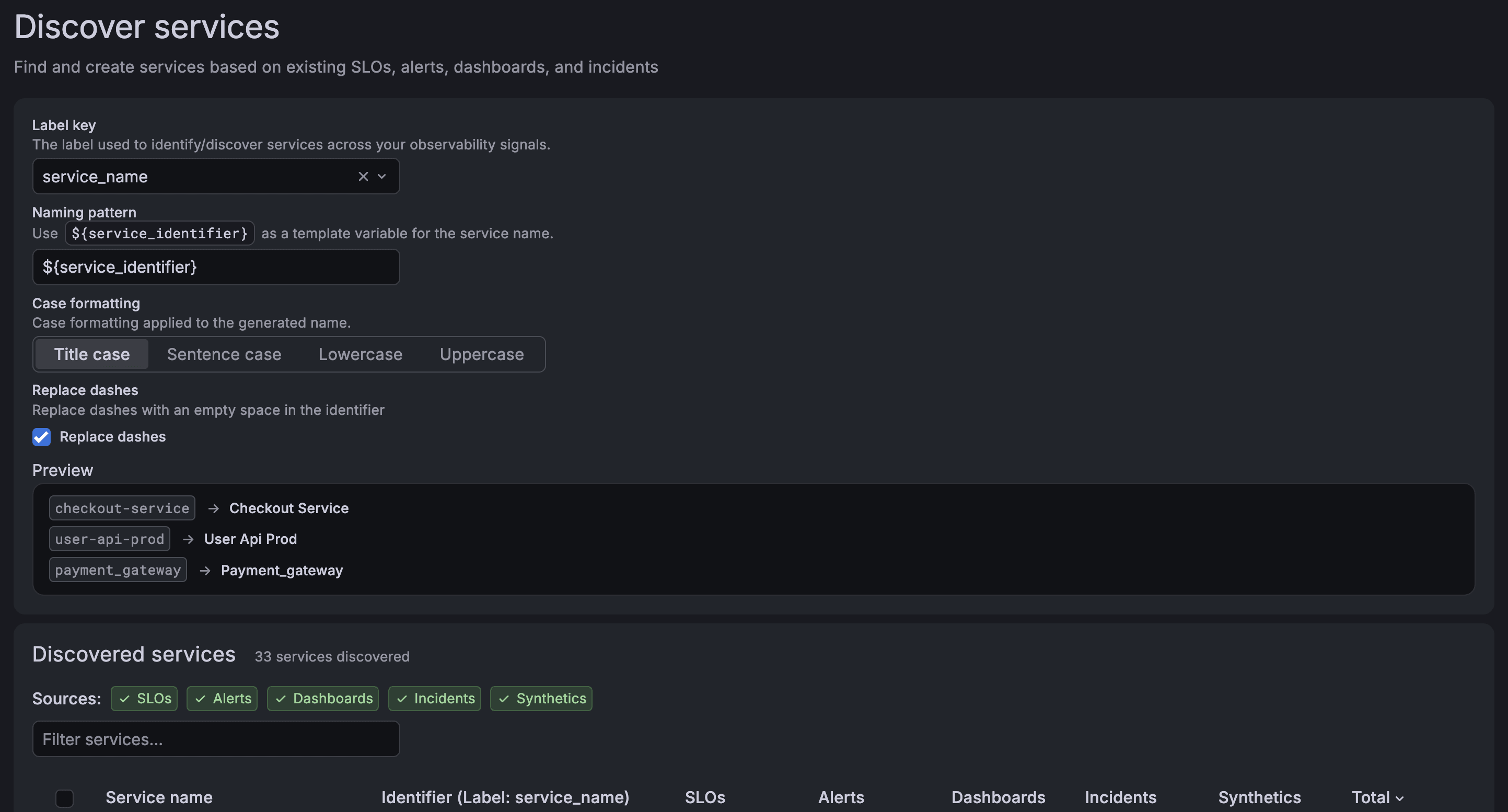Viewport: 1508px width, 812px height.
Task: Toggle the Incidents source filter
Action: (x=434, y=699)
